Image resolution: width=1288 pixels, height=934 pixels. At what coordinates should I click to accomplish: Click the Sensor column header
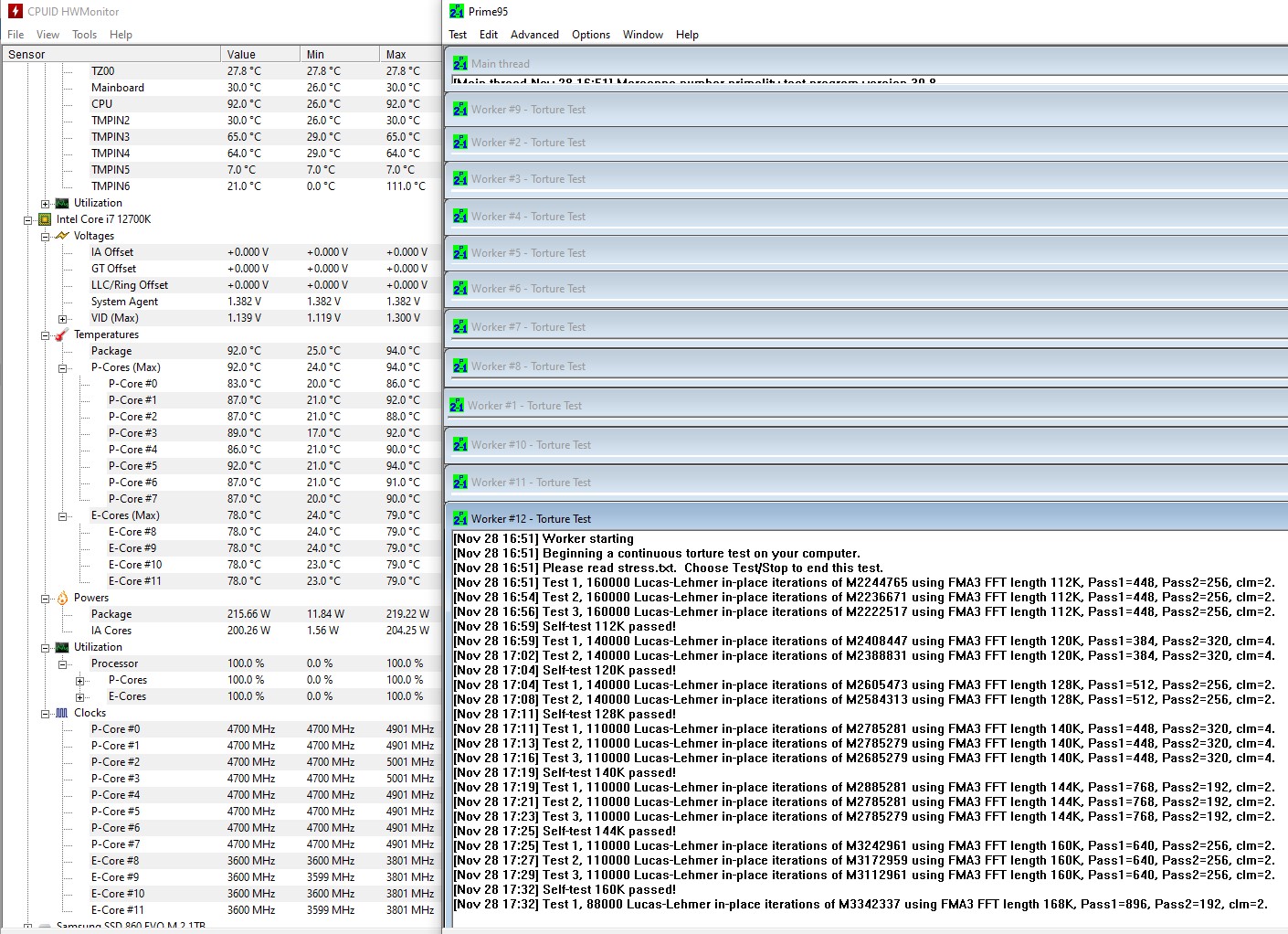[x=111, y=54]
